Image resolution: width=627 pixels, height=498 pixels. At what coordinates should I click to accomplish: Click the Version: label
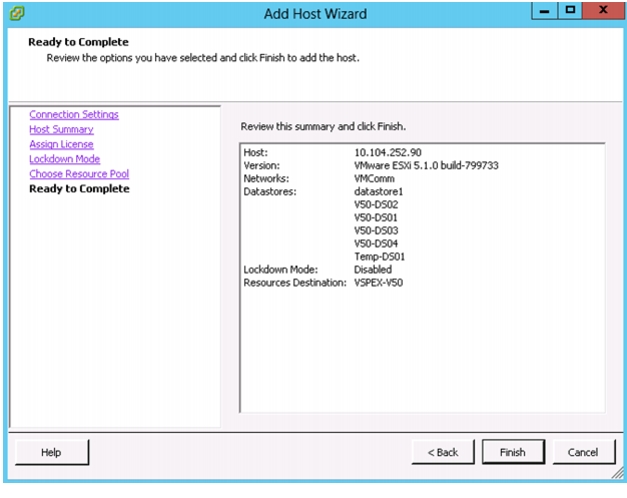[x=262, y=165]
